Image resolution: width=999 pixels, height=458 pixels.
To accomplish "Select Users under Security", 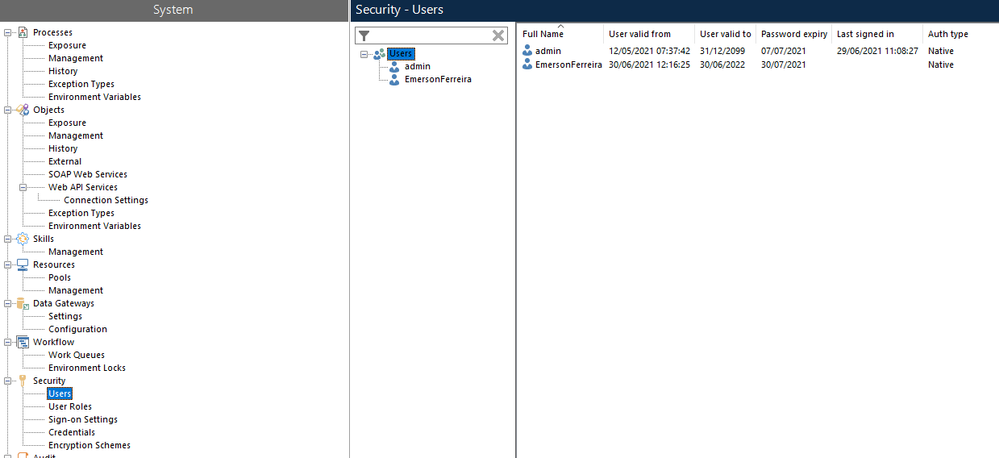I will coord(60,394).
